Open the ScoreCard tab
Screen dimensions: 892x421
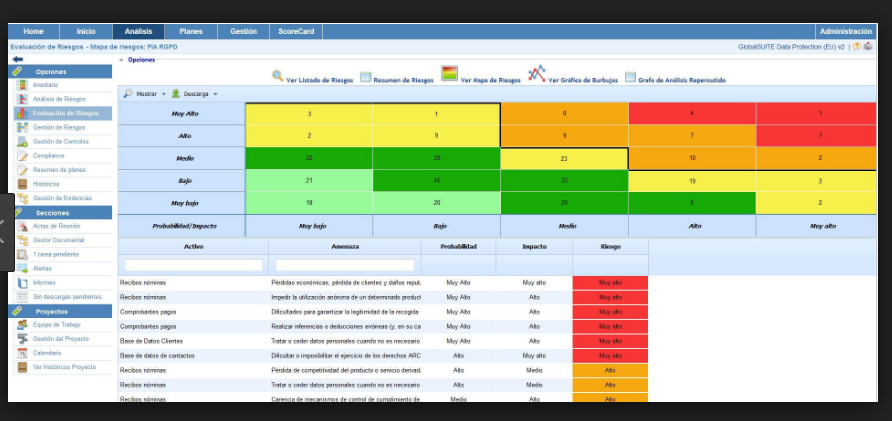pos(296,32)
